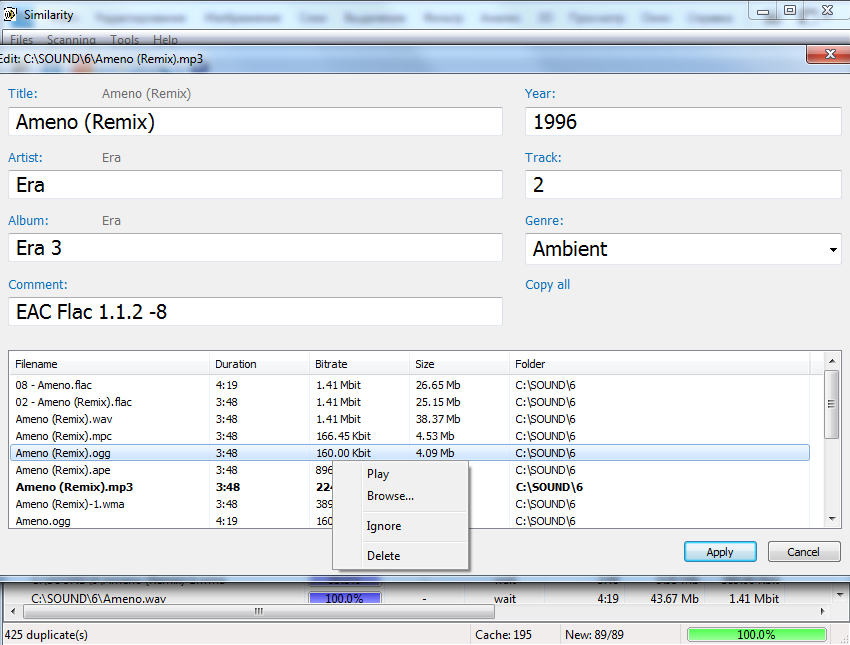Click into the Year input field
The height and width of the screenshot is (645, 850).
point(683,121)
